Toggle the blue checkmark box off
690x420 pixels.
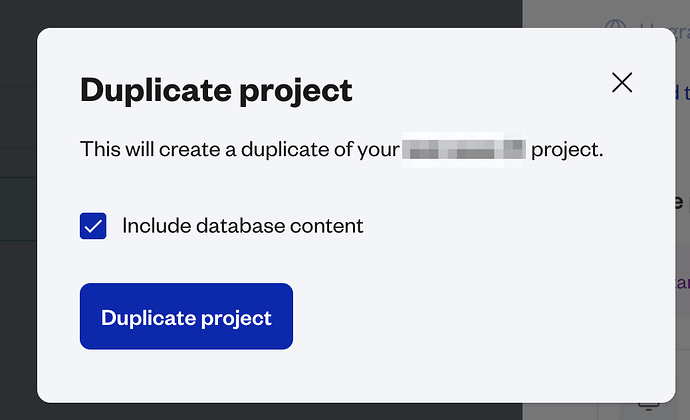click(x=93, y=226)
